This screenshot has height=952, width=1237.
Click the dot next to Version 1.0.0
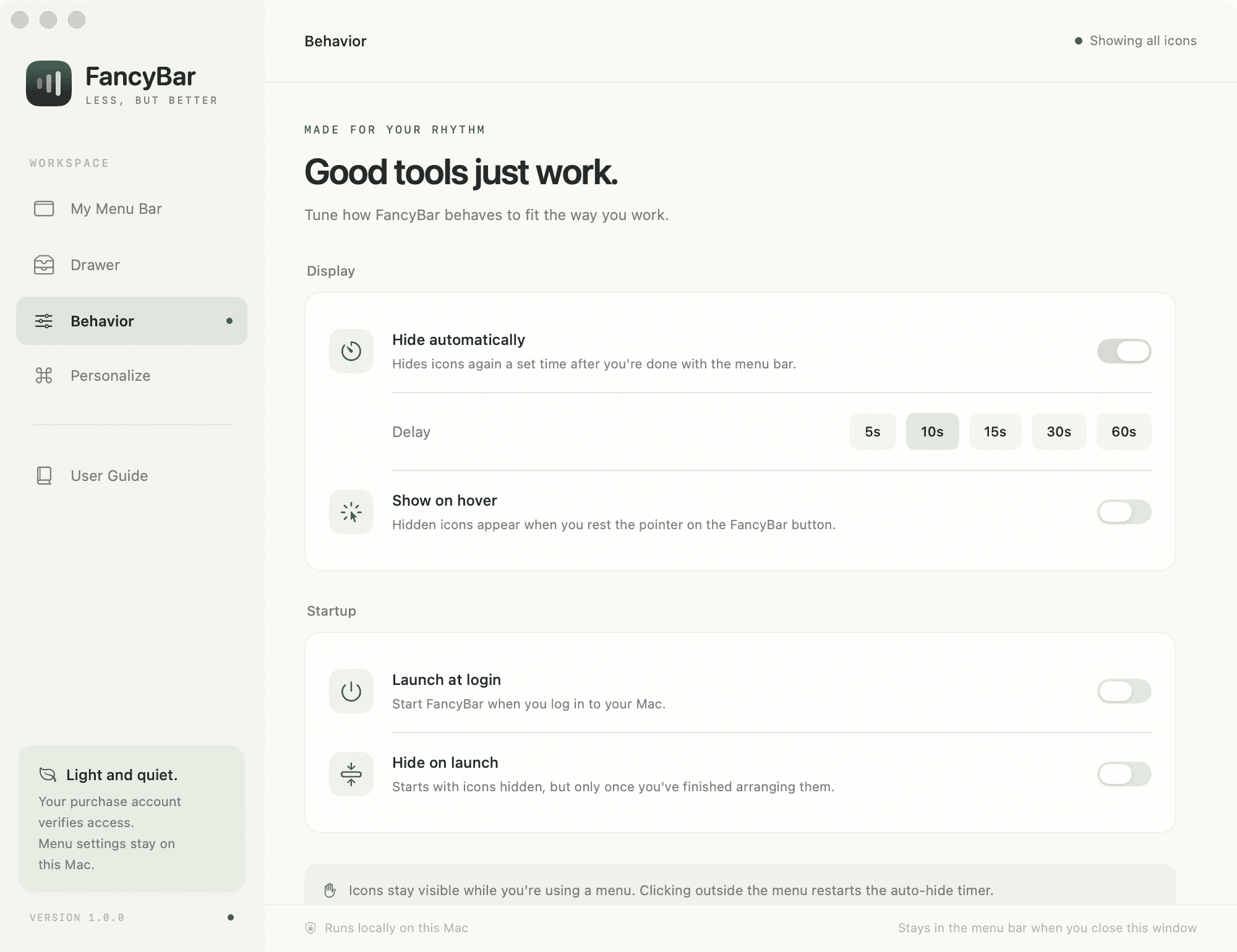(x=231, y=917)
